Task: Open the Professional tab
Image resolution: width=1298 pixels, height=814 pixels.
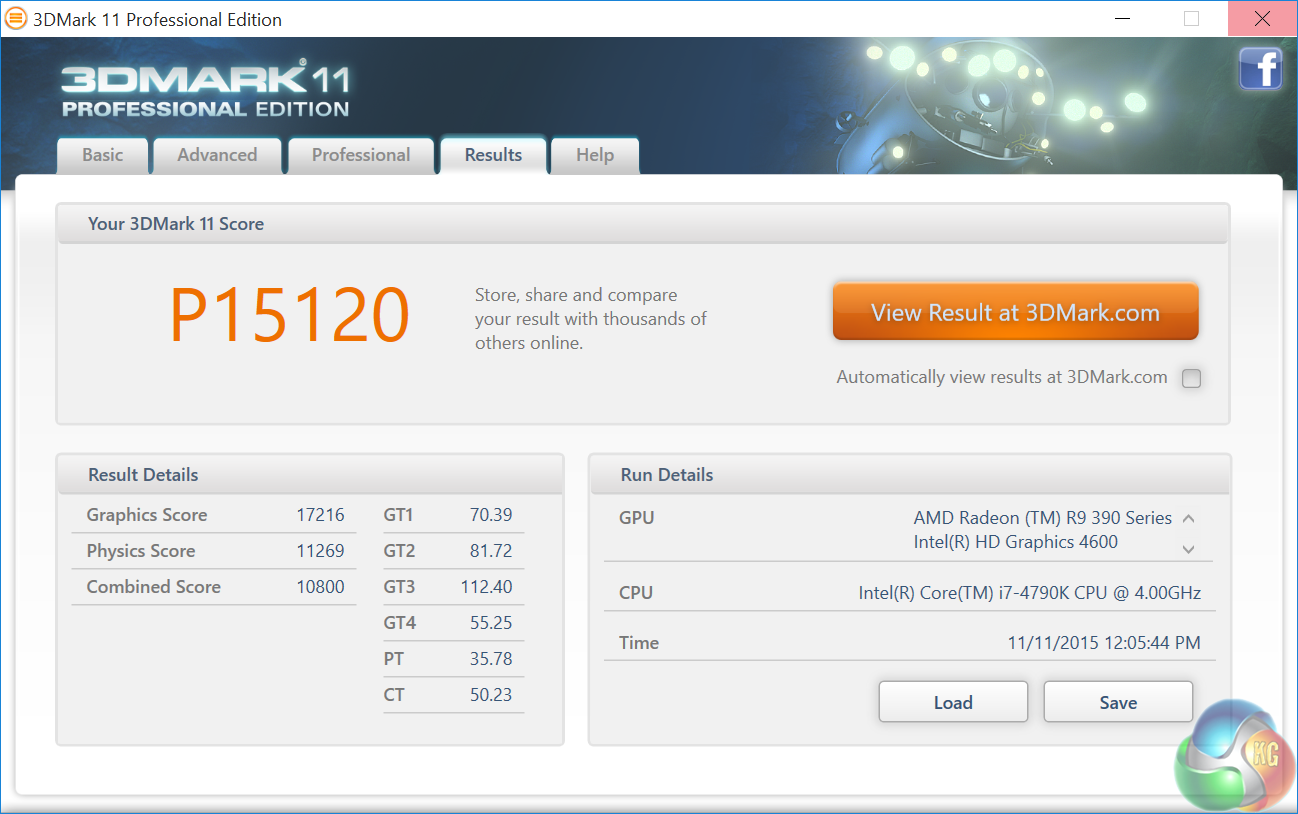Action: [x=361, y=155]
